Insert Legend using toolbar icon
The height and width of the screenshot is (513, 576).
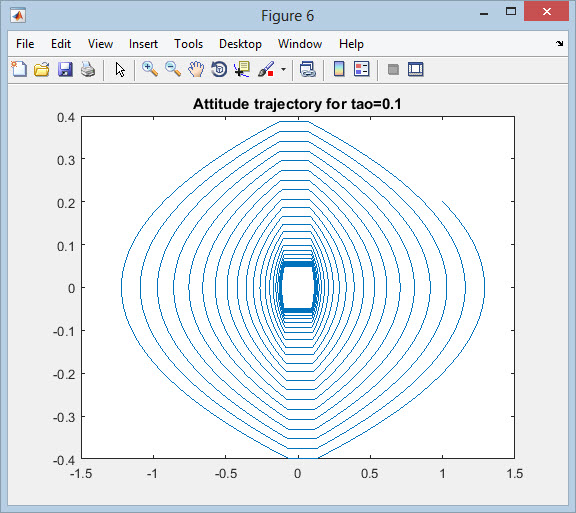click(x=362, y=69)
